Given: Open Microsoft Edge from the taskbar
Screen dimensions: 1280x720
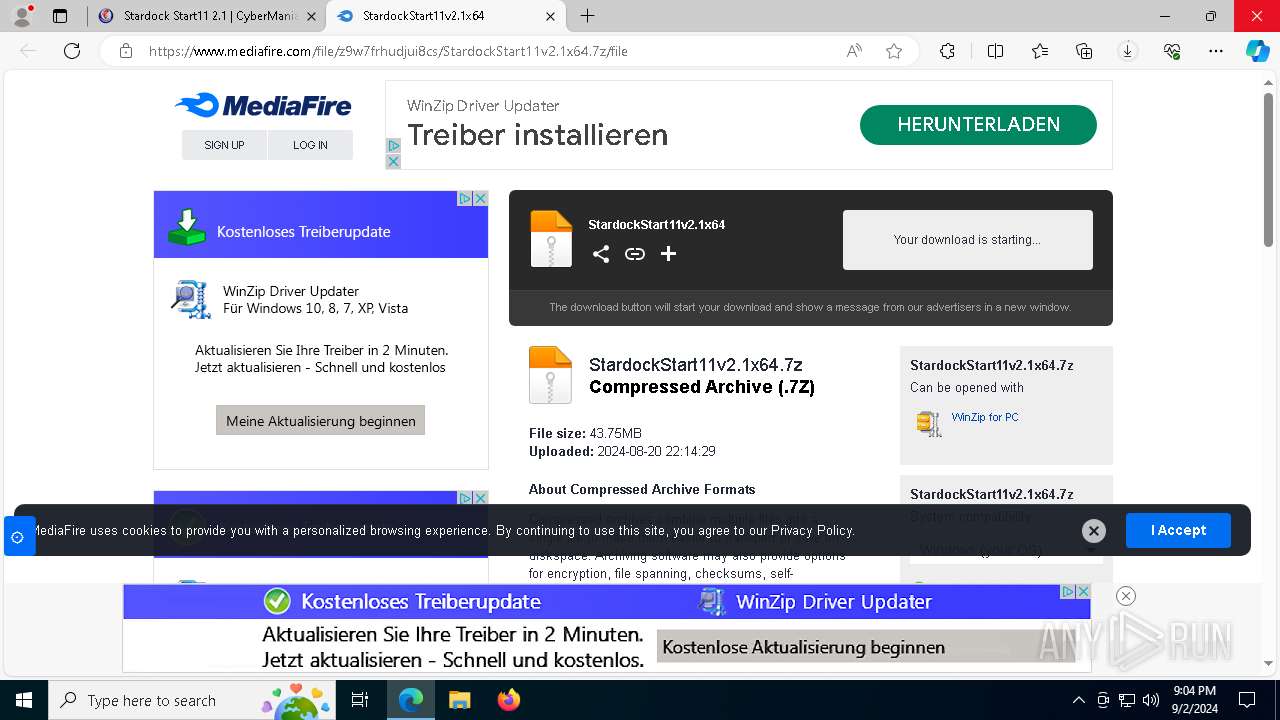Looking at the screenshot, I should coord(411,700).
